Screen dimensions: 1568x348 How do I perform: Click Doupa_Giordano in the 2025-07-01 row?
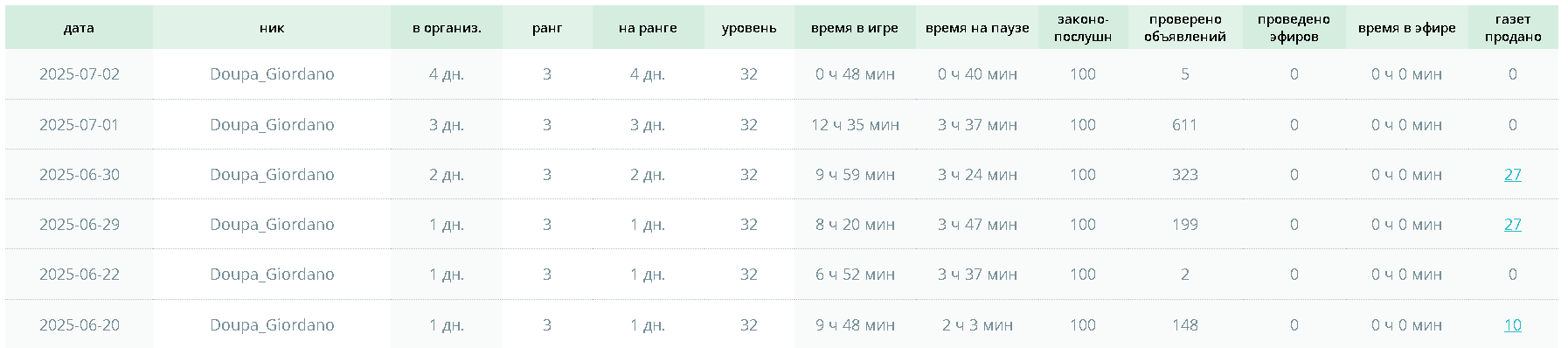pos(272,125)
